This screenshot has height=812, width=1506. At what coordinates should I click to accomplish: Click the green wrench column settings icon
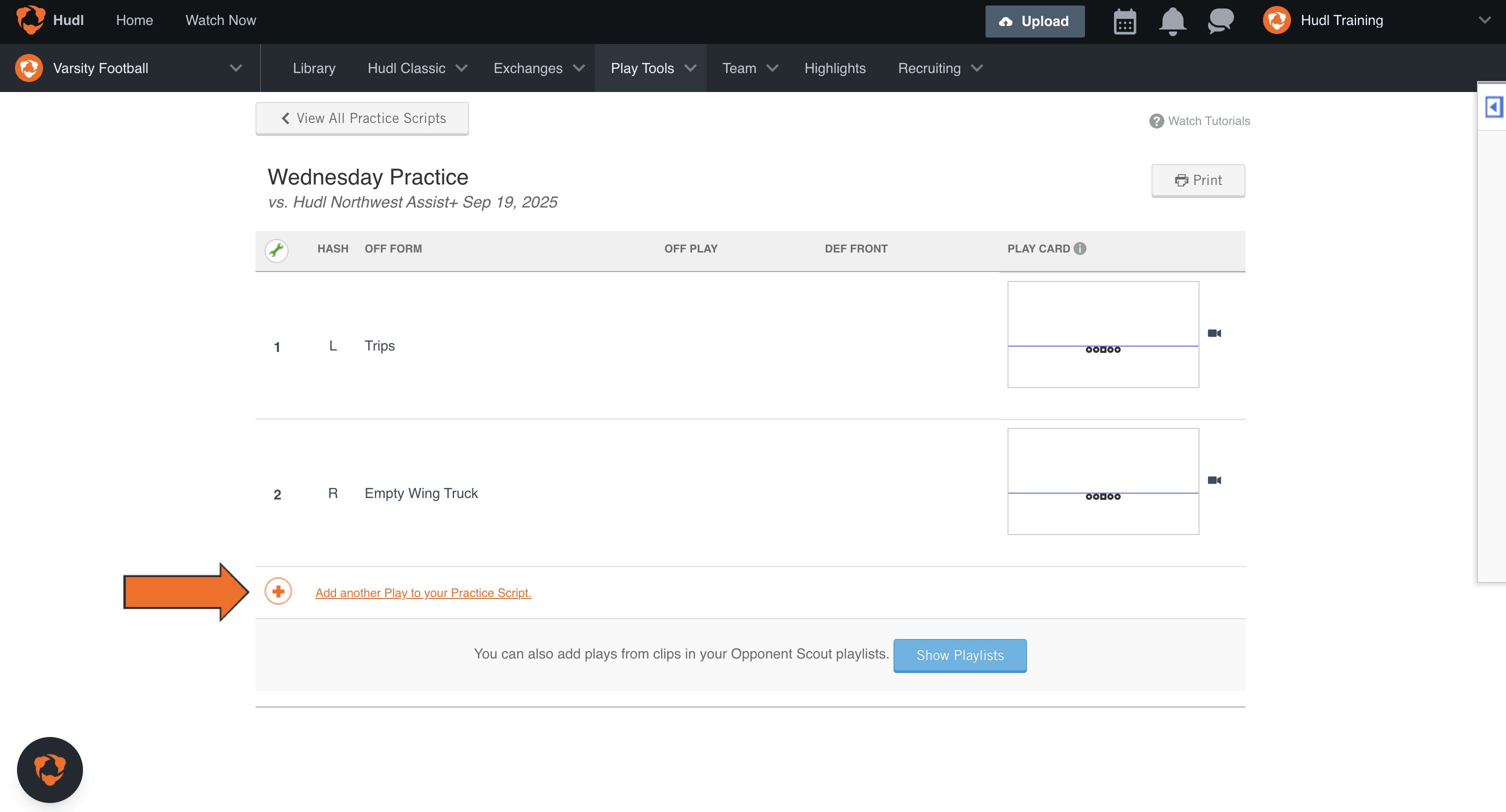(276, 250)
